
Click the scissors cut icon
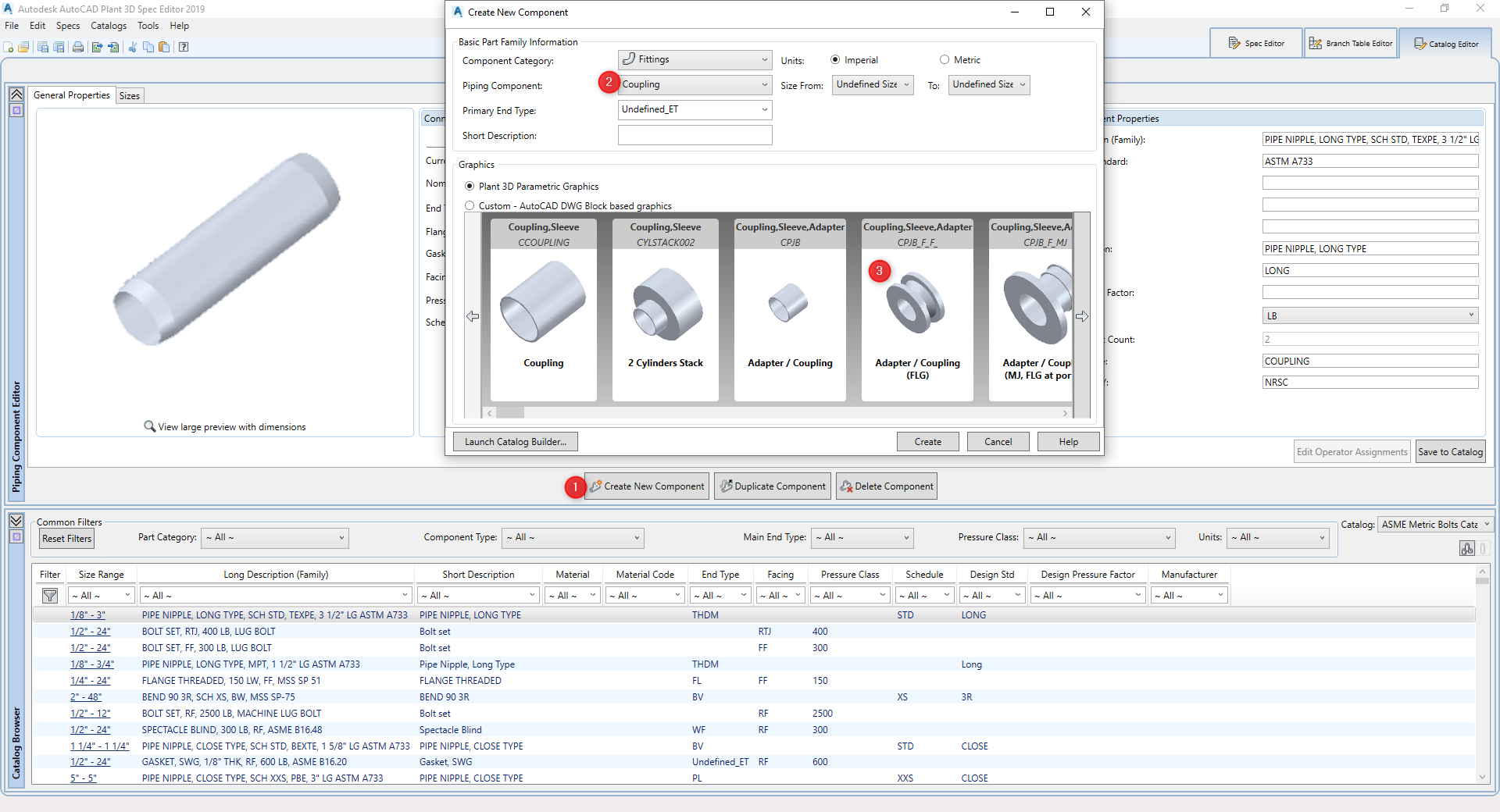(x=132, y=47)
